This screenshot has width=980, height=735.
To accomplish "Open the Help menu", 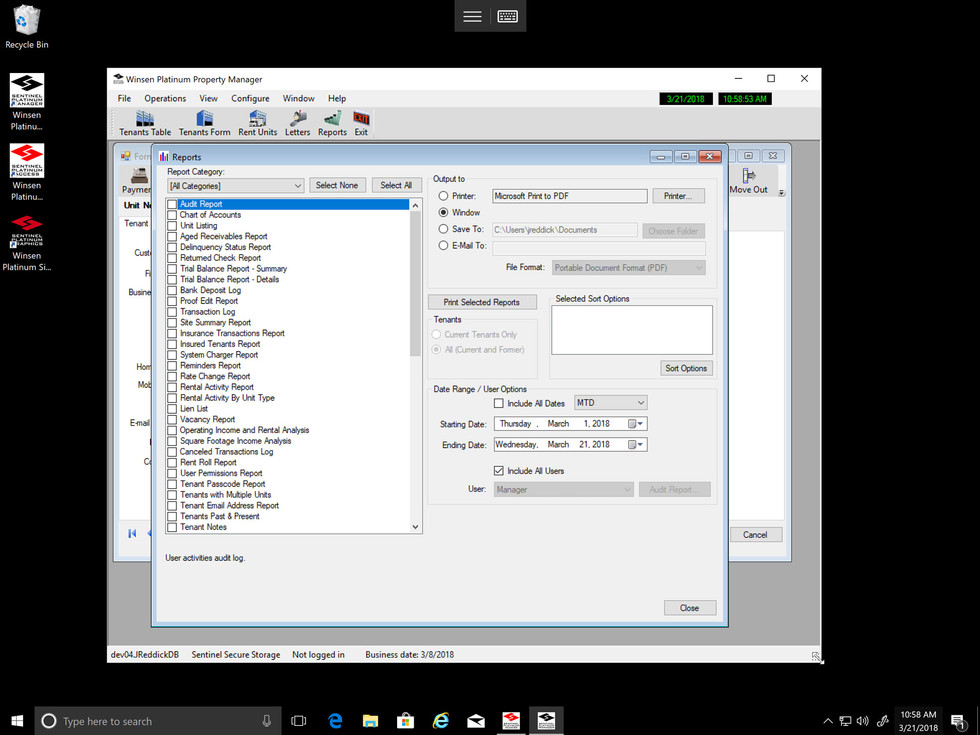I will pos(337,99).
